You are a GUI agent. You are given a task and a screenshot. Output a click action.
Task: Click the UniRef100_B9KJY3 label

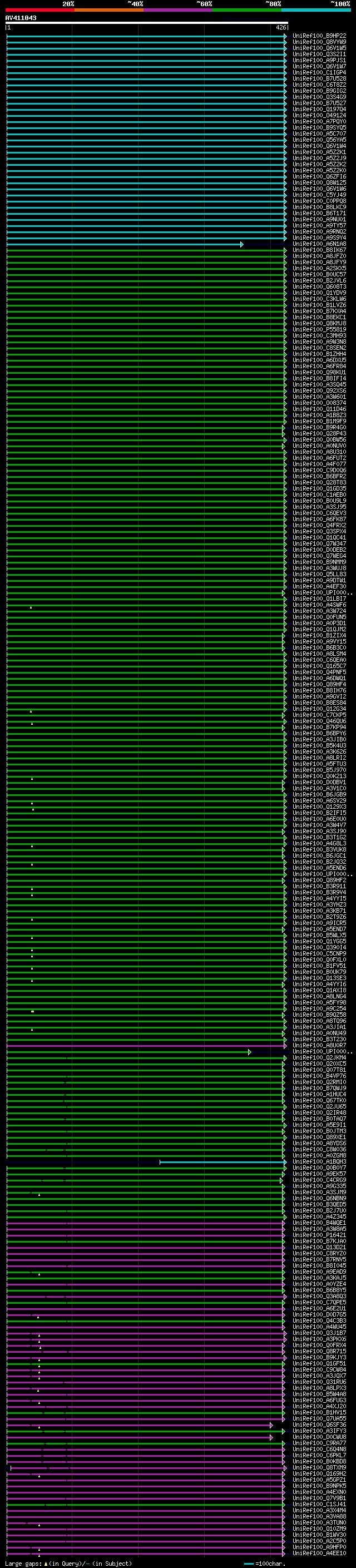click(319, 1357)
